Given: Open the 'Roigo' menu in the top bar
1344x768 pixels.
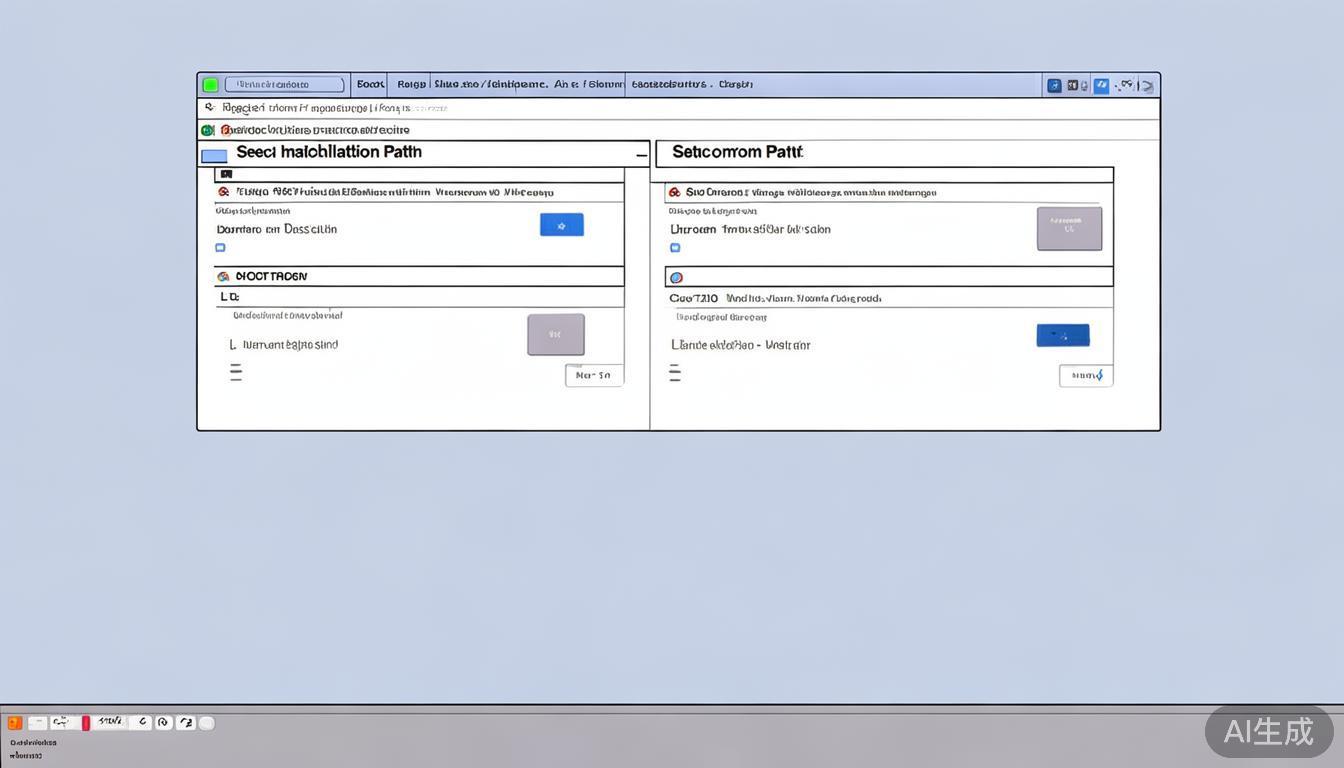Looking at the screenshot, I should (x=410, y=85).
